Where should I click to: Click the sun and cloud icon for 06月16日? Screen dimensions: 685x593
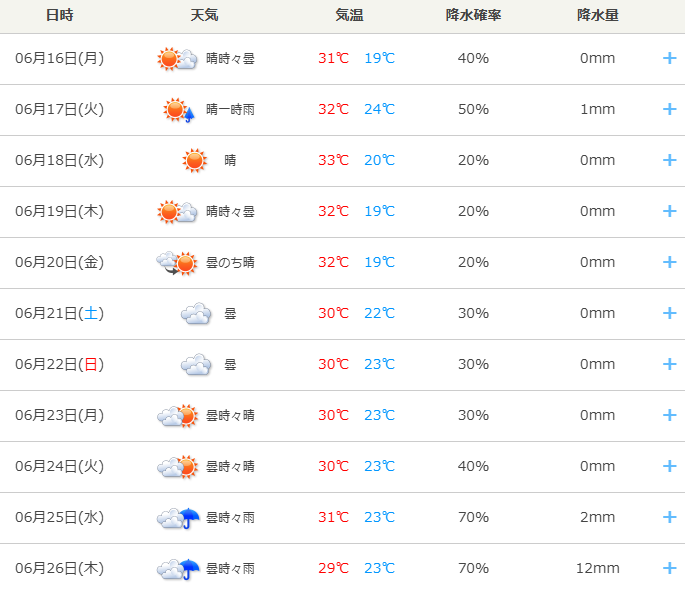point(177,59)
